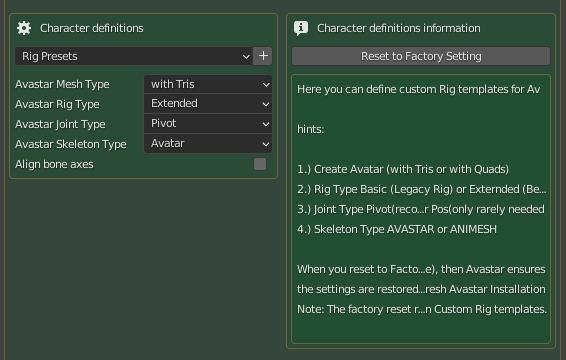Open Avastar Skeleton Type dropdown showing Avatar

click(x=208, y=143)
